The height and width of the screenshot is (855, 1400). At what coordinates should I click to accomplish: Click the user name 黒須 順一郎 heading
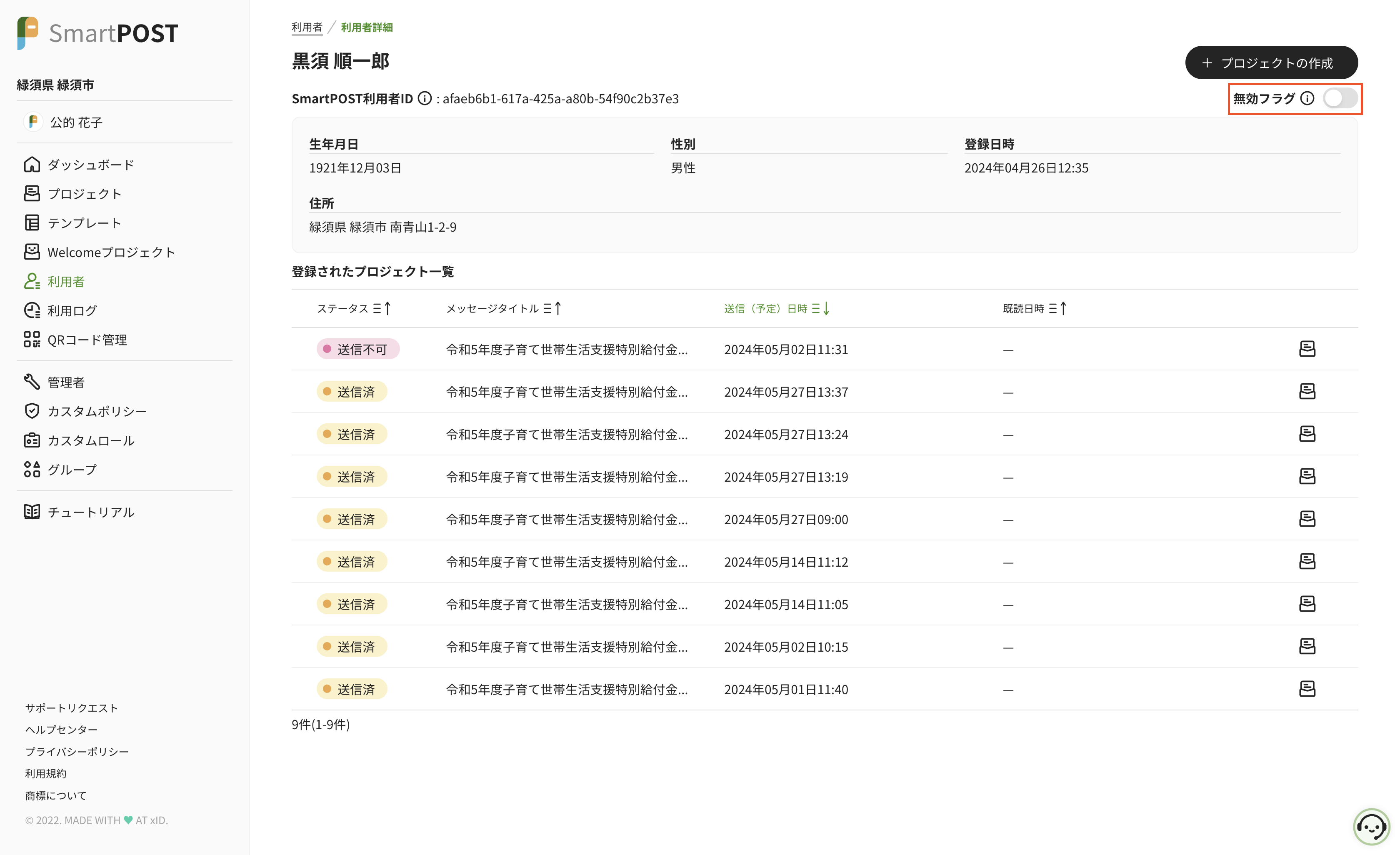[340, 61]
